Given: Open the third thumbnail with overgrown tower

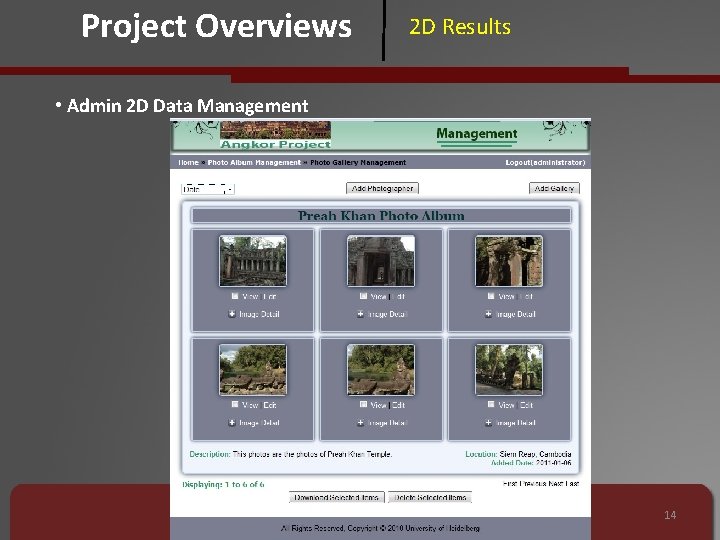Looking at the screenshot, I should coord(509,261).
